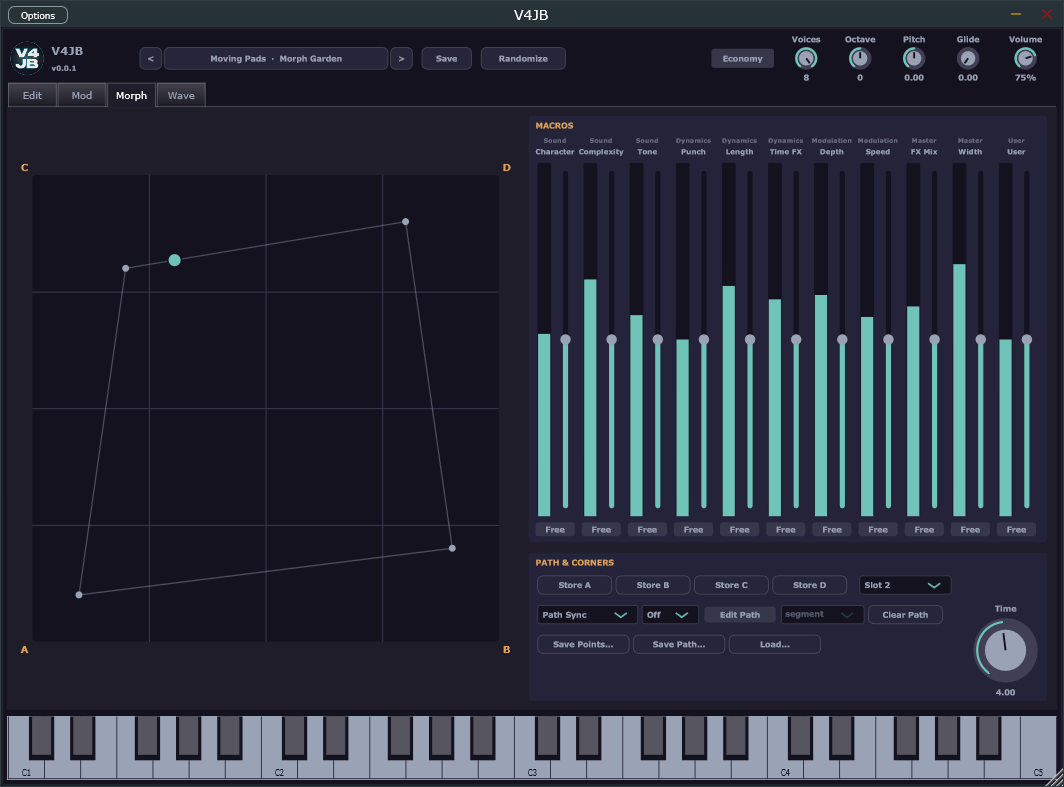Toggle Free button under Width macro
The height and width of the screenshot is (787, 1064).
point(970,529)
